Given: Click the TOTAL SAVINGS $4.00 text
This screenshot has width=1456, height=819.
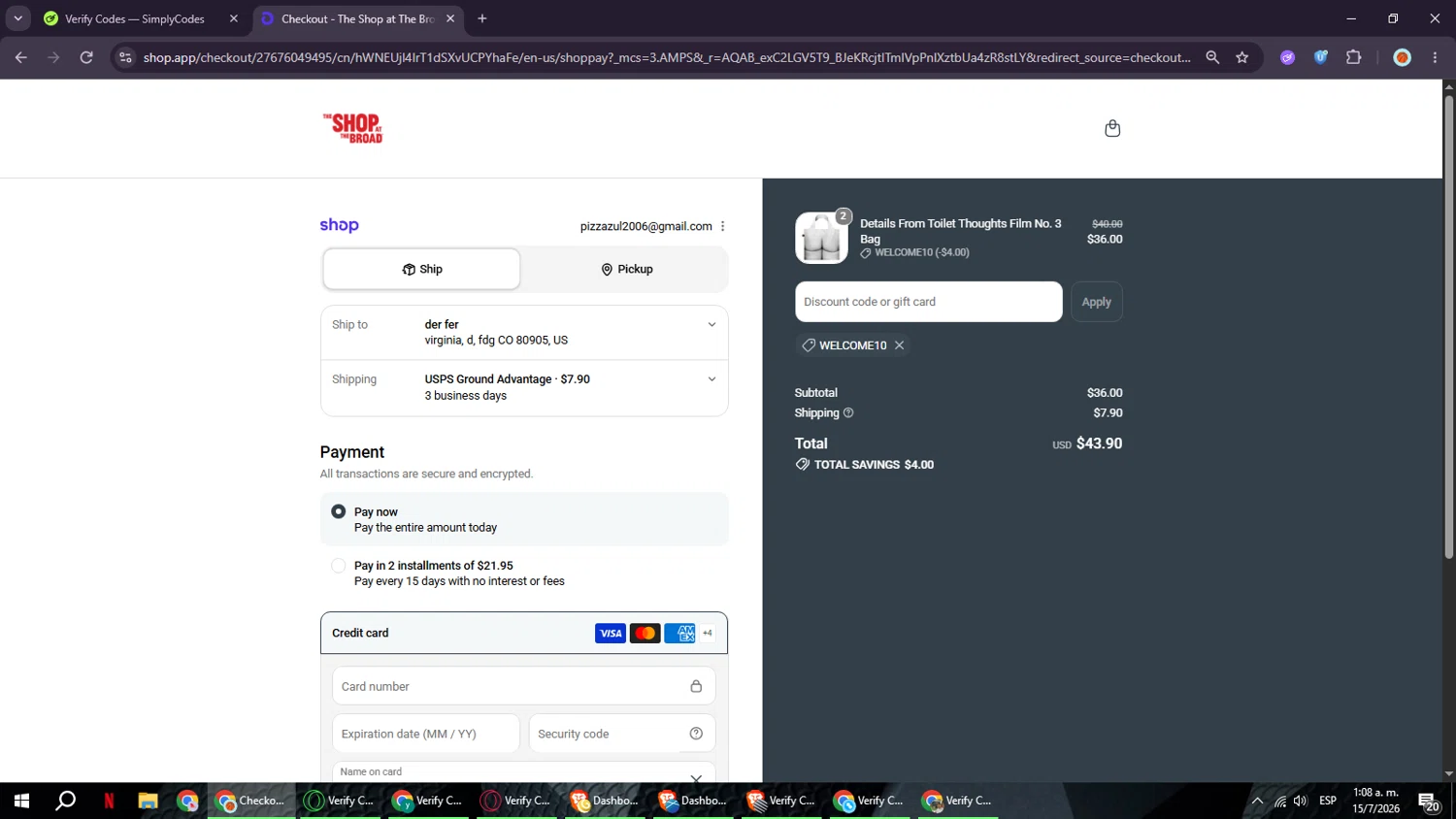Looking at the screenshot, I should pos(874,465).
